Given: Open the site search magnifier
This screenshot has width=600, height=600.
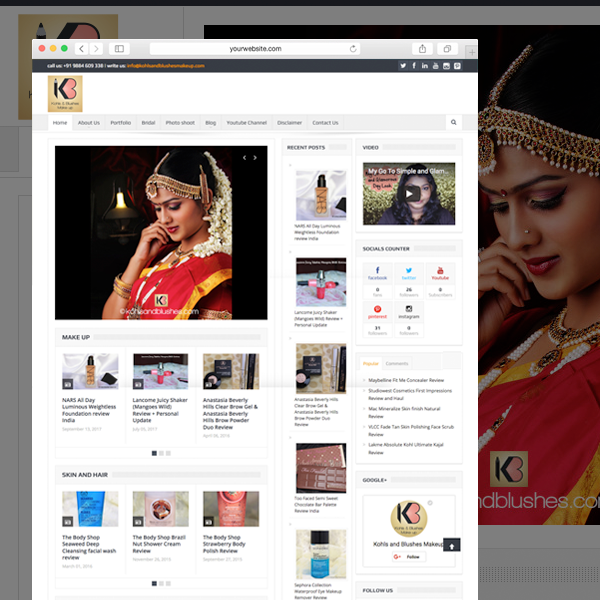Looking at the screenshot, I should coord(453,122).
